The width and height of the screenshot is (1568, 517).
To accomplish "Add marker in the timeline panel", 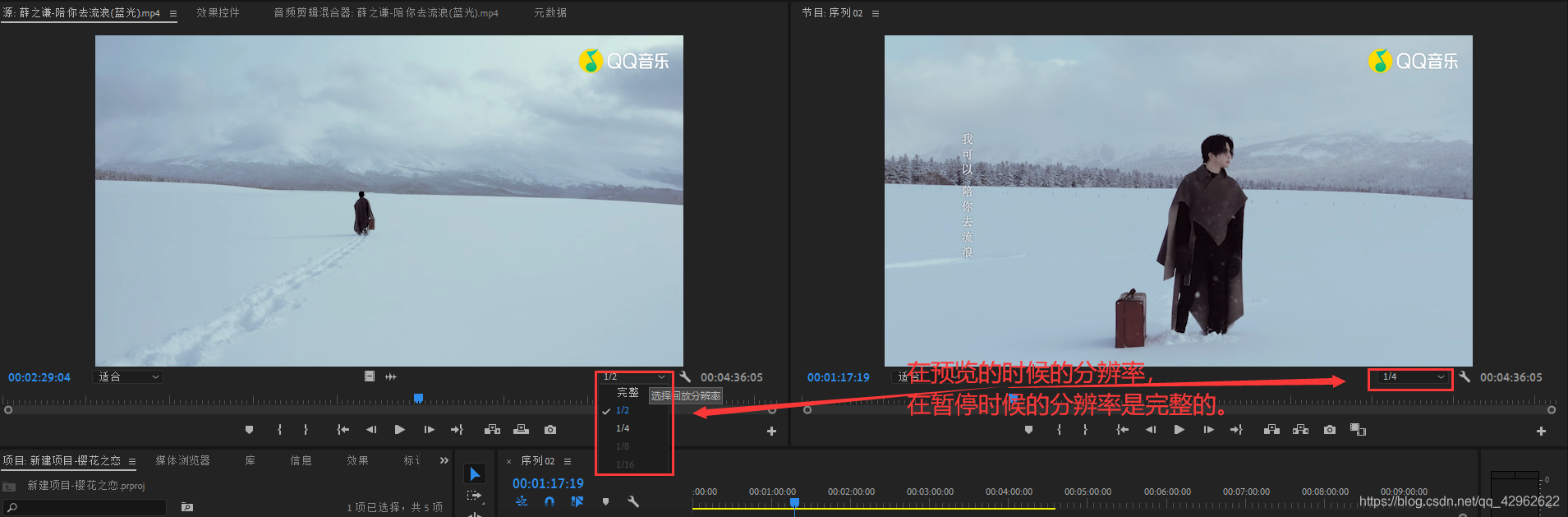I will click(605, 501).
